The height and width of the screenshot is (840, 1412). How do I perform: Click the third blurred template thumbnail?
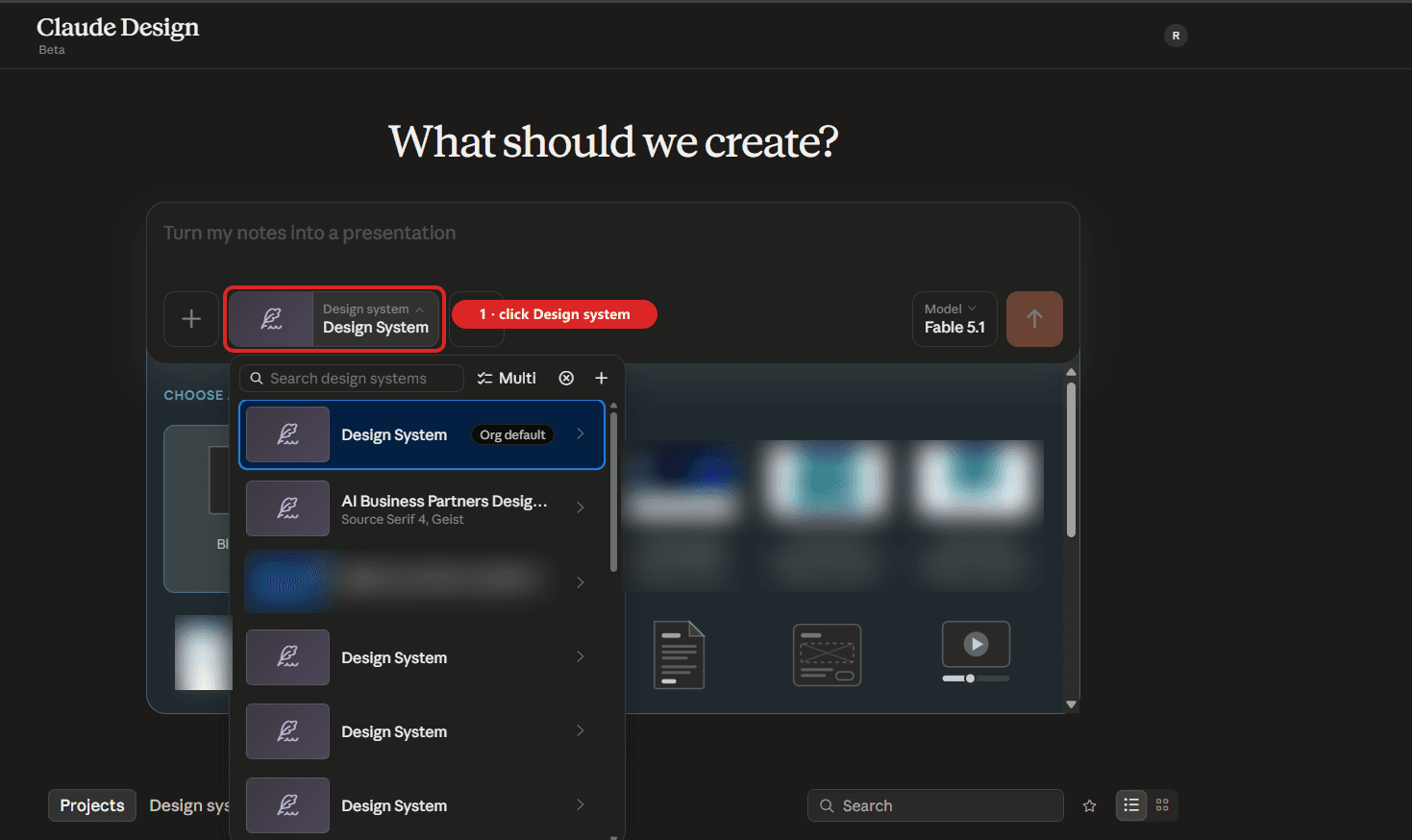[976, 481]
